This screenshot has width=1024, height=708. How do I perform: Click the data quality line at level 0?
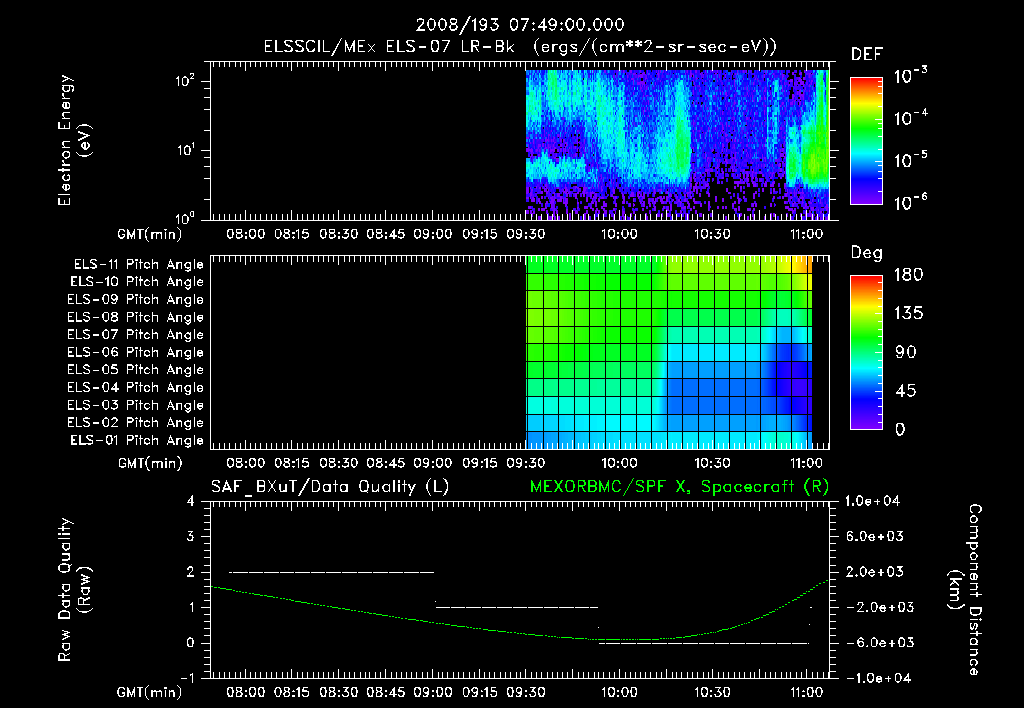(x=704, y=643)
